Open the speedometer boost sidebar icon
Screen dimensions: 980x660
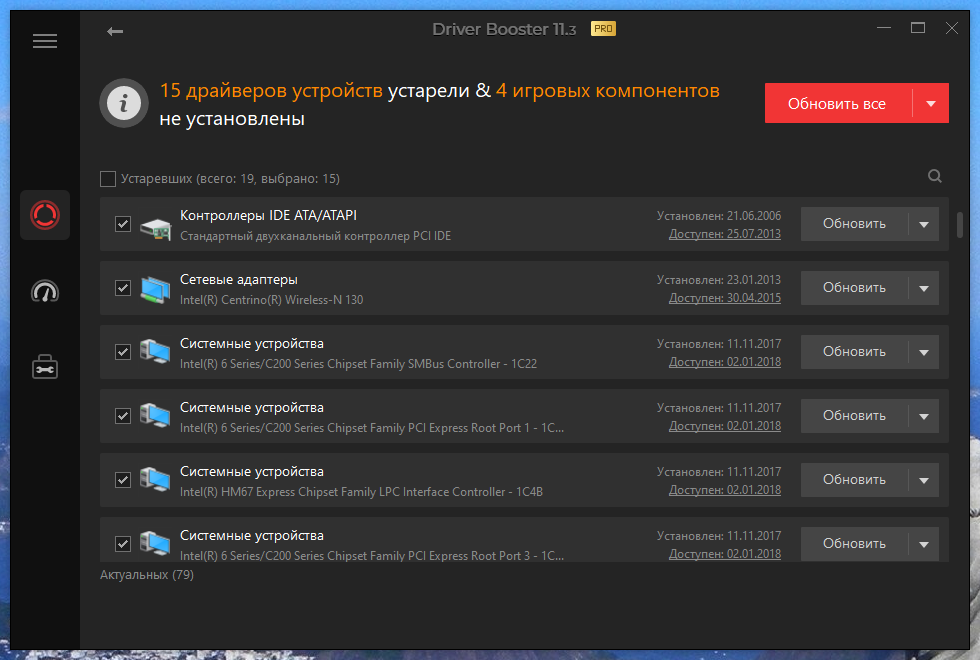45,291
